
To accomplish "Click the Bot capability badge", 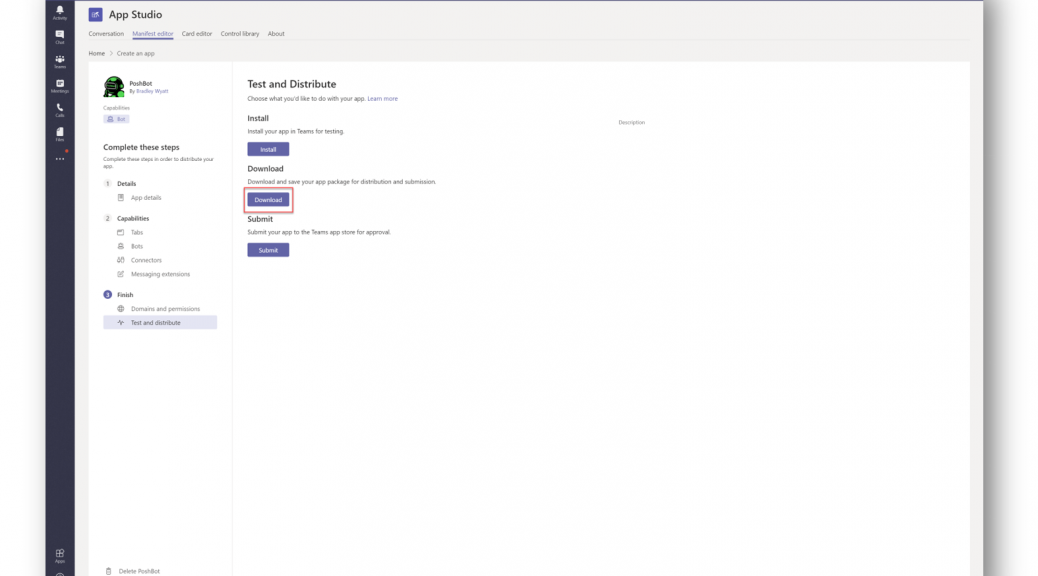I will (116, 119).
